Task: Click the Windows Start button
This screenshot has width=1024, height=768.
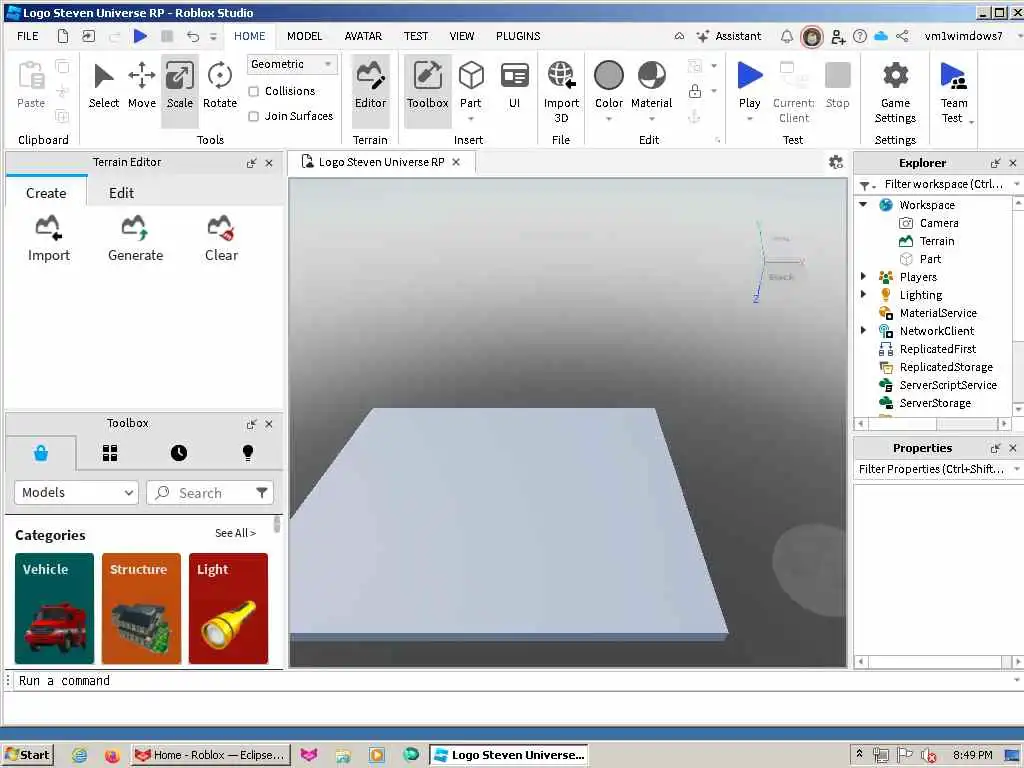Action: (27, 755)
